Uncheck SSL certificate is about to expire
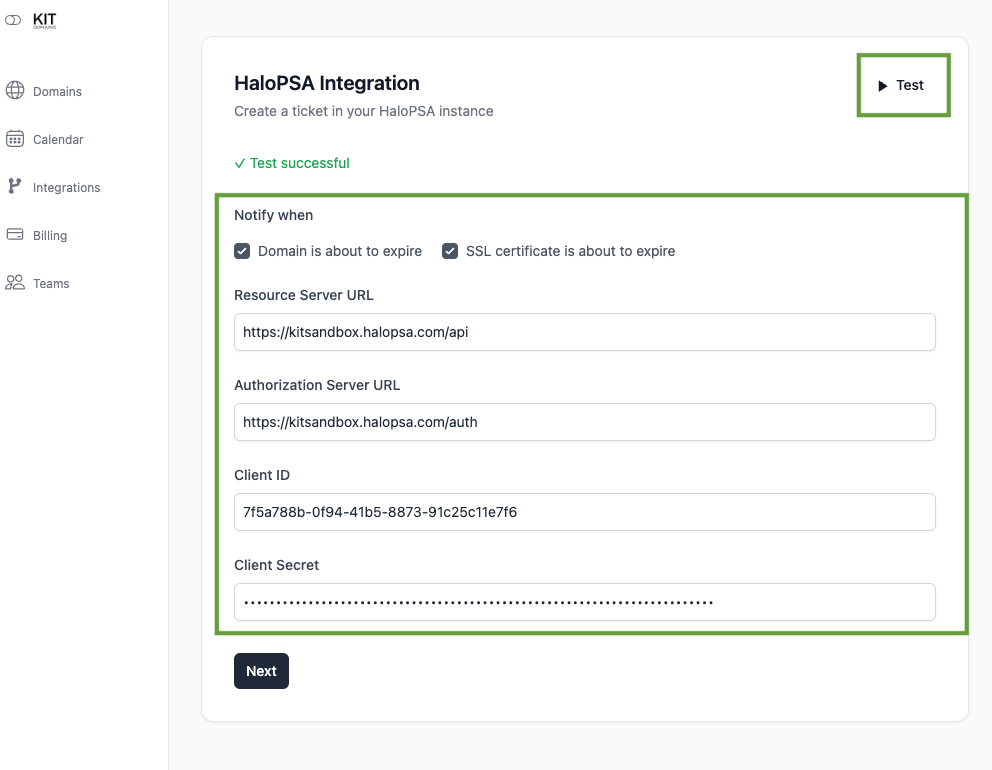This screenshot has width=992, height=770. (450, 251)
